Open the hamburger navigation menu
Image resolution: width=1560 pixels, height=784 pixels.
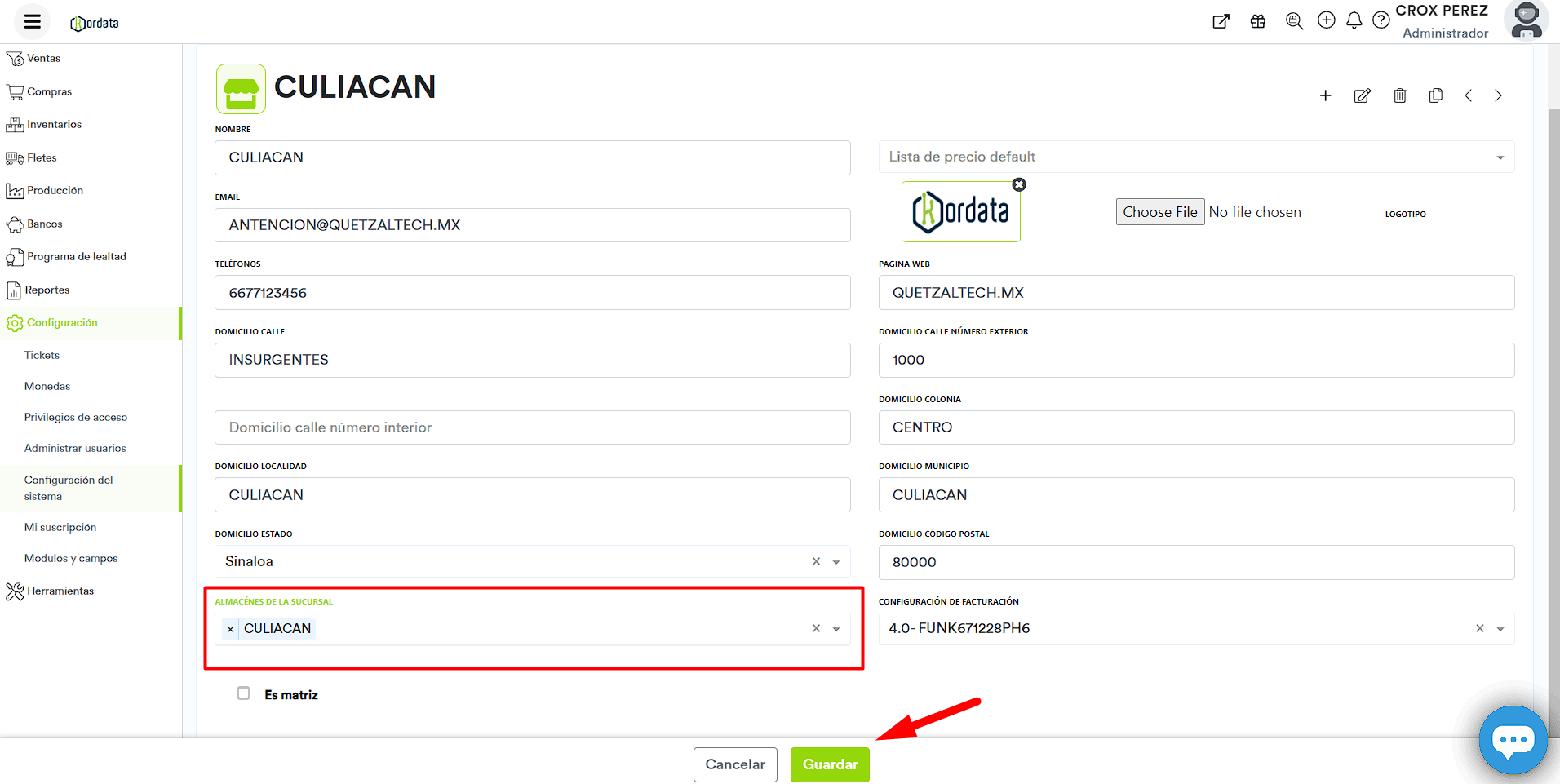pos(33,22)
